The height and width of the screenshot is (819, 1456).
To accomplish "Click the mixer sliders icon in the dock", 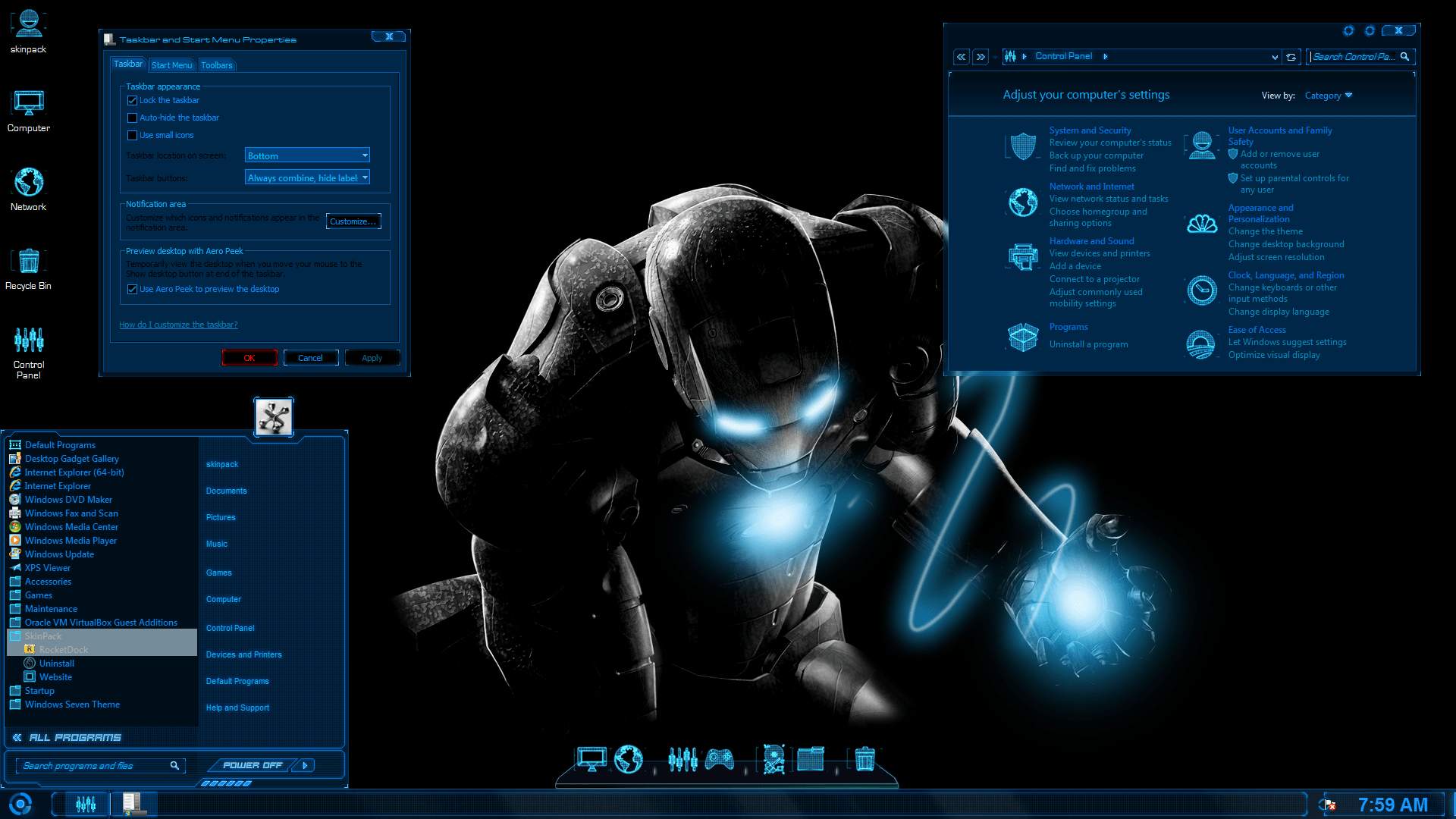I will (x=682, y=759).
